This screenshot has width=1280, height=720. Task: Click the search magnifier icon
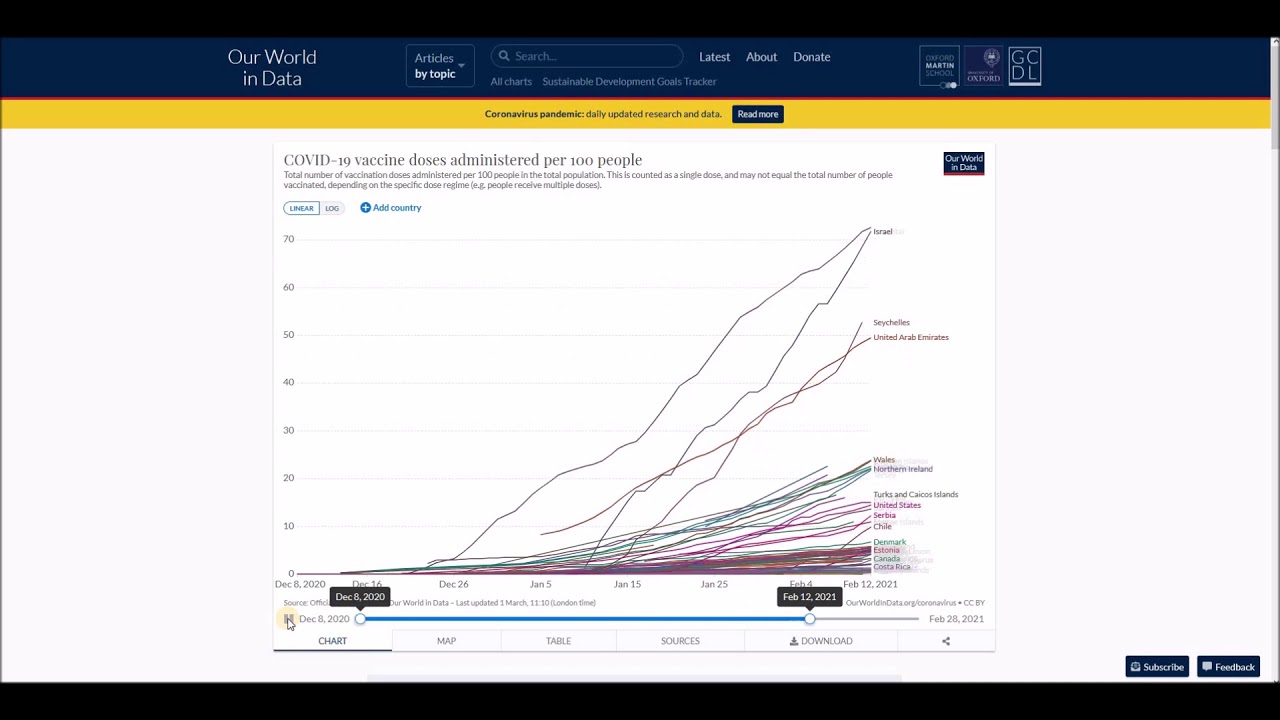504,57
